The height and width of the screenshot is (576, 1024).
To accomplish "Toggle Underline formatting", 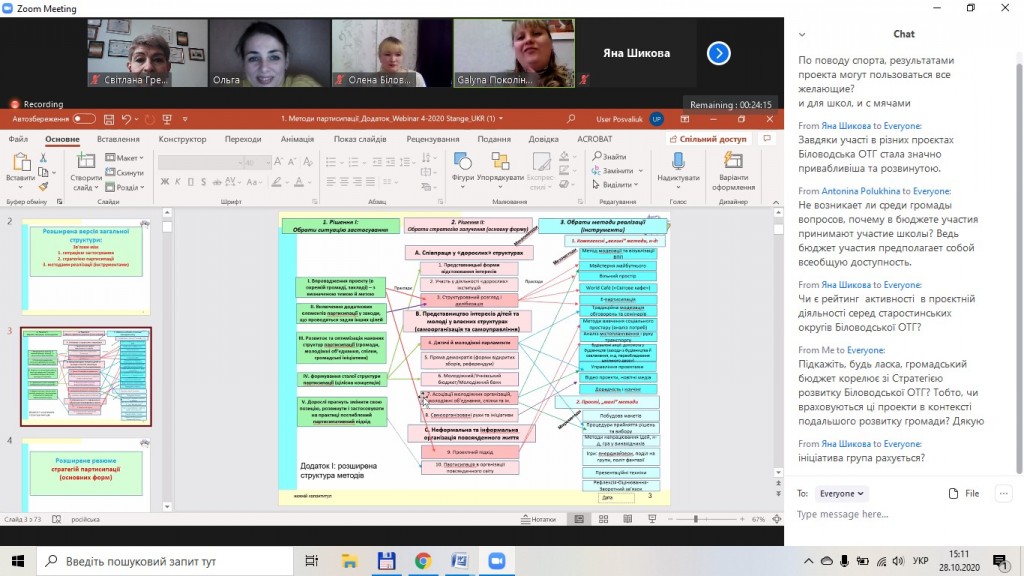I will click(191, 182).
